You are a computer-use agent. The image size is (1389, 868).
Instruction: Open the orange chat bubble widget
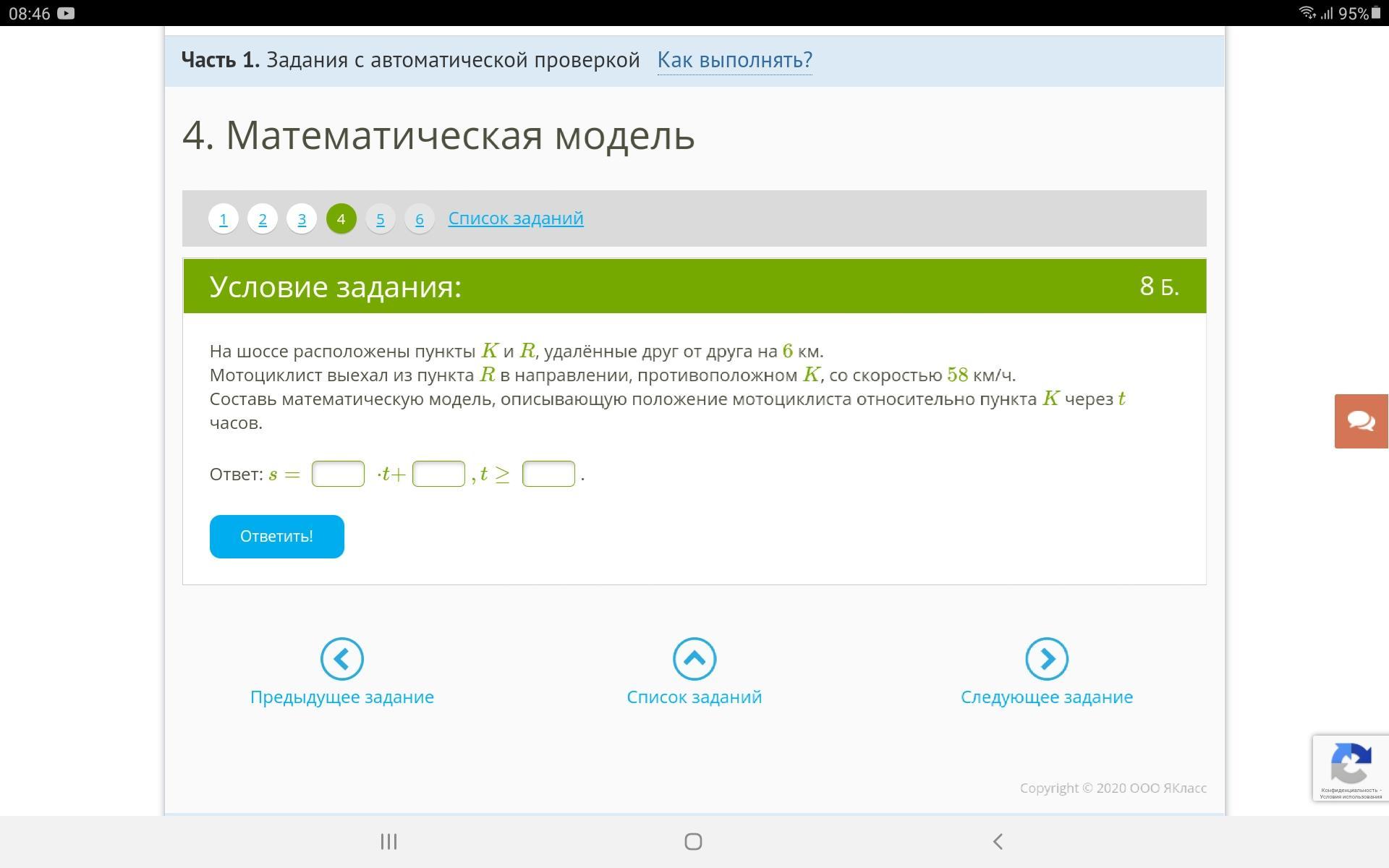pos(1361,421)
